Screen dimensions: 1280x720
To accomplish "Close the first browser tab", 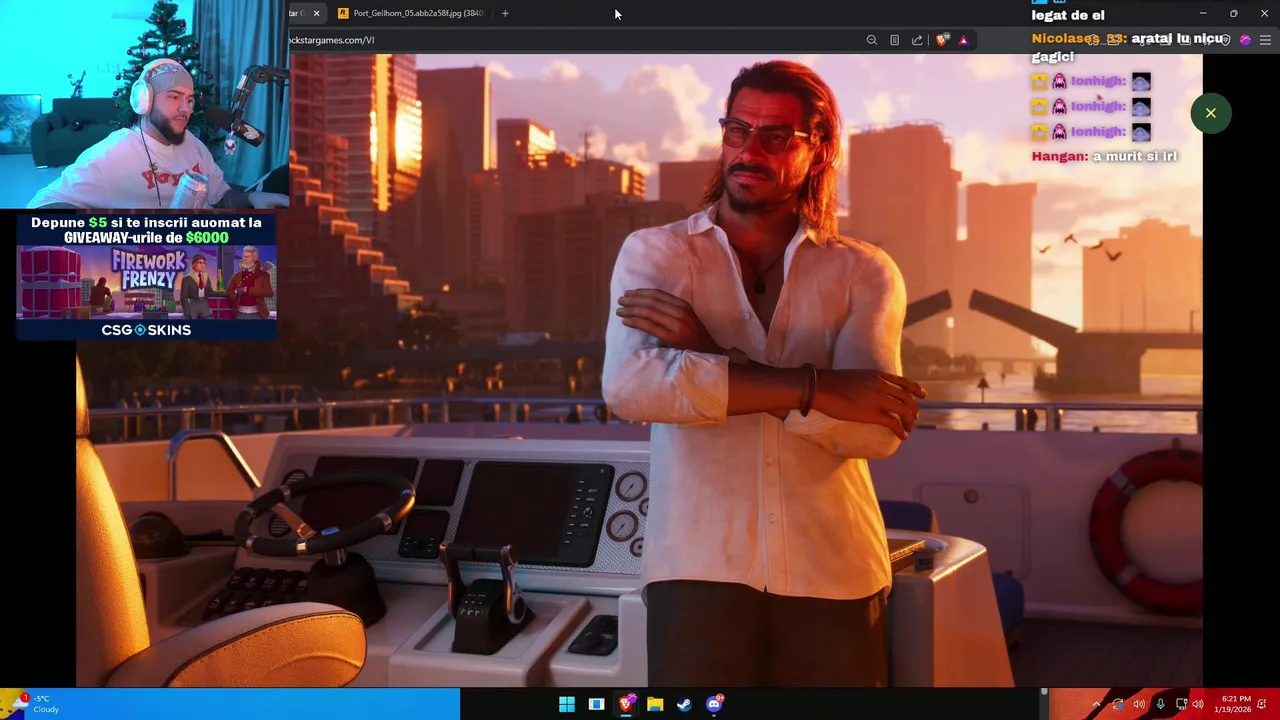I will coord(316,13).
